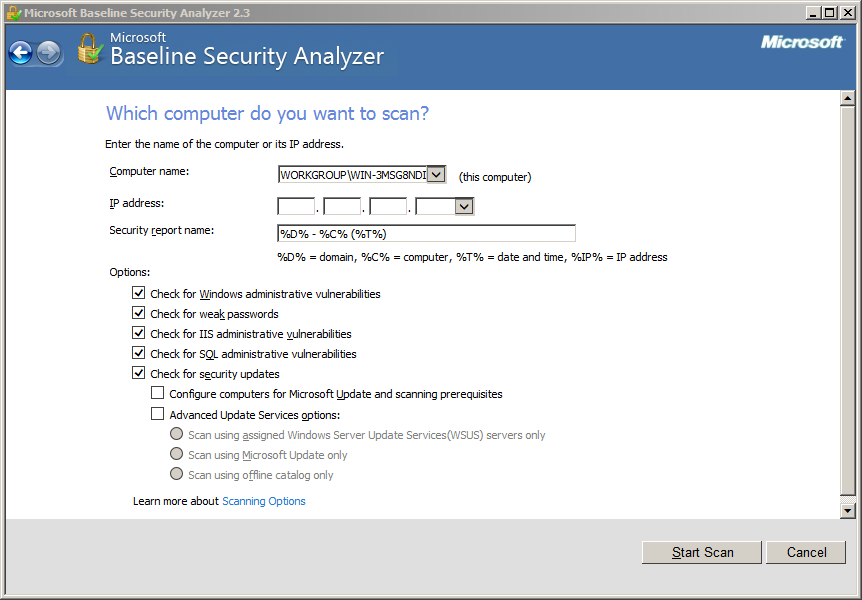Toggle Check for IIS administrative vulnerabilities
The width and height of the screenshot is (862, 600).
139,333
